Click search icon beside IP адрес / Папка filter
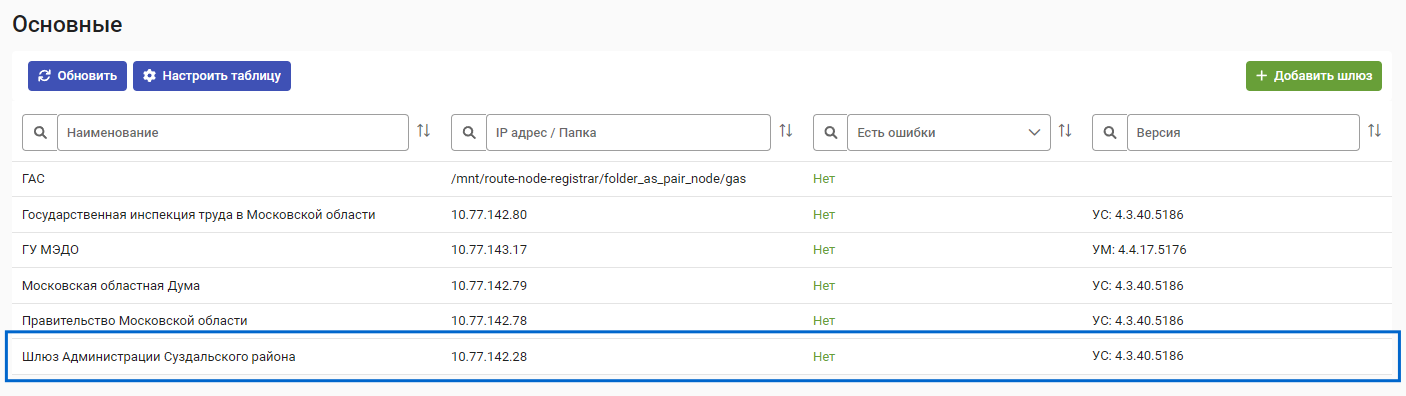Screen dimensions: 1406x396 tap(469, 132)
